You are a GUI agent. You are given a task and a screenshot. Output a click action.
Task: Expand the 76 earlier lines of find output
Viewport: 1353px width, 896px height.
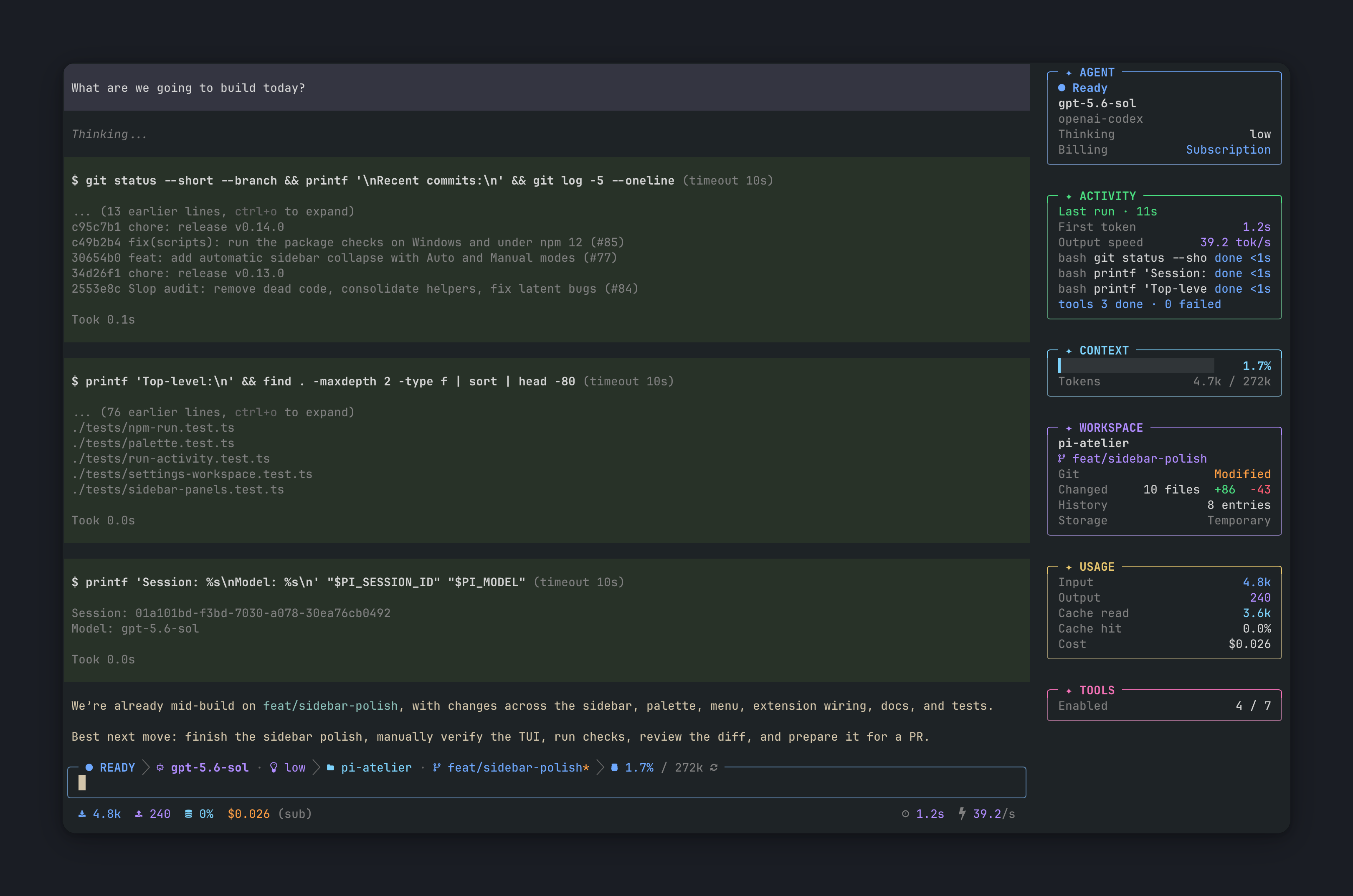[213, 412]
